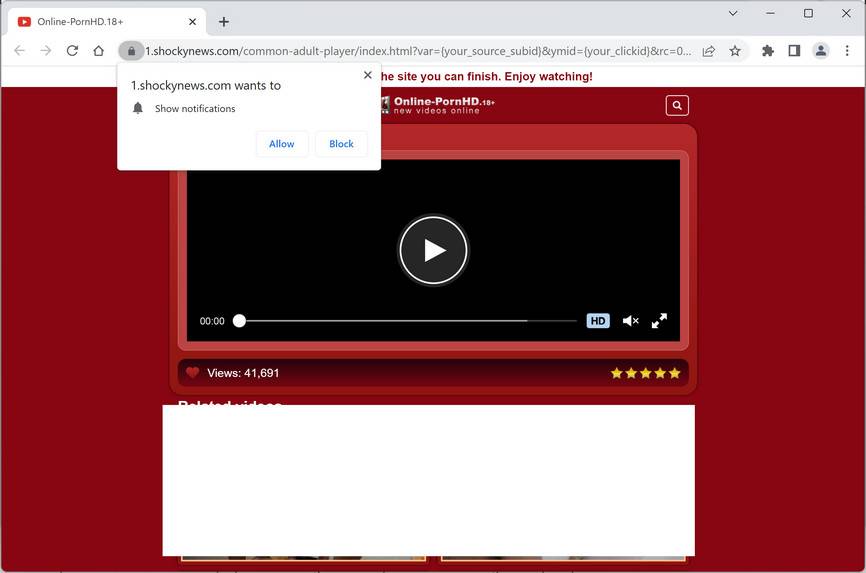
Task: Click the browser forward arrow
Action: click(46, 51)
